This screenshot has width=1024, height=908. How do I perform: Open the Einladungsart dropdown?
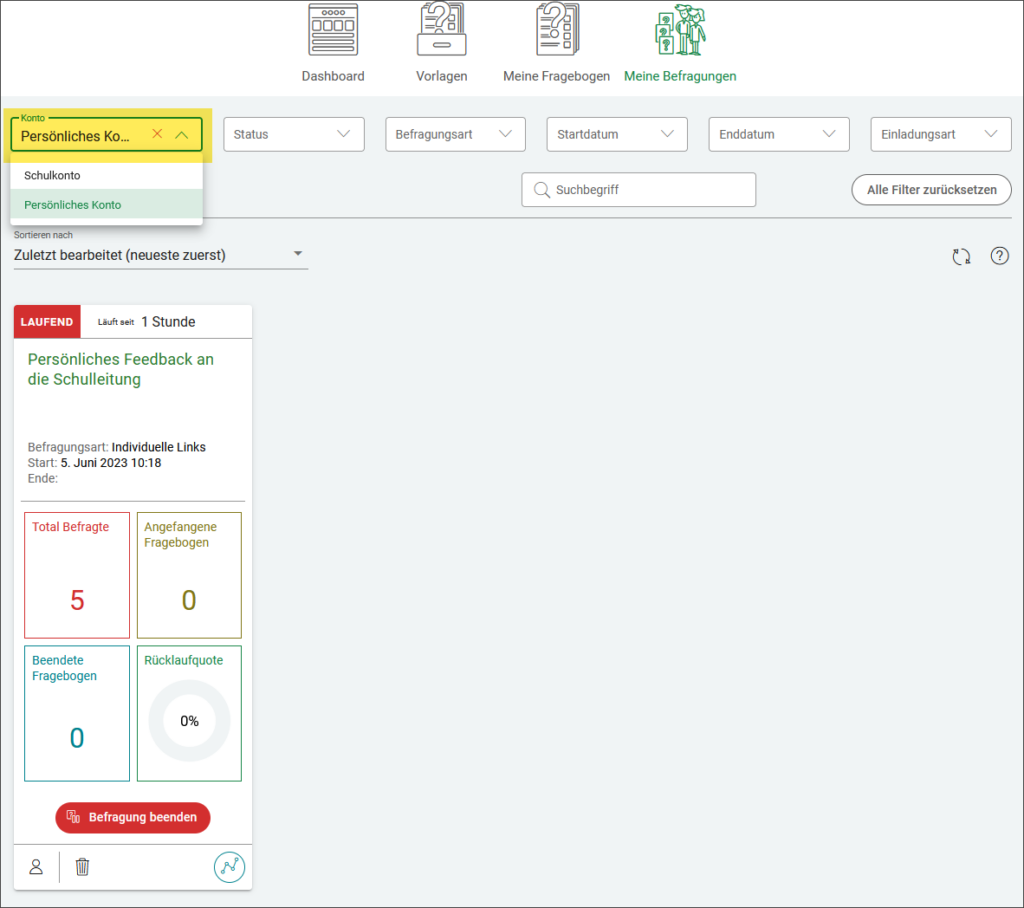point(940,134)
